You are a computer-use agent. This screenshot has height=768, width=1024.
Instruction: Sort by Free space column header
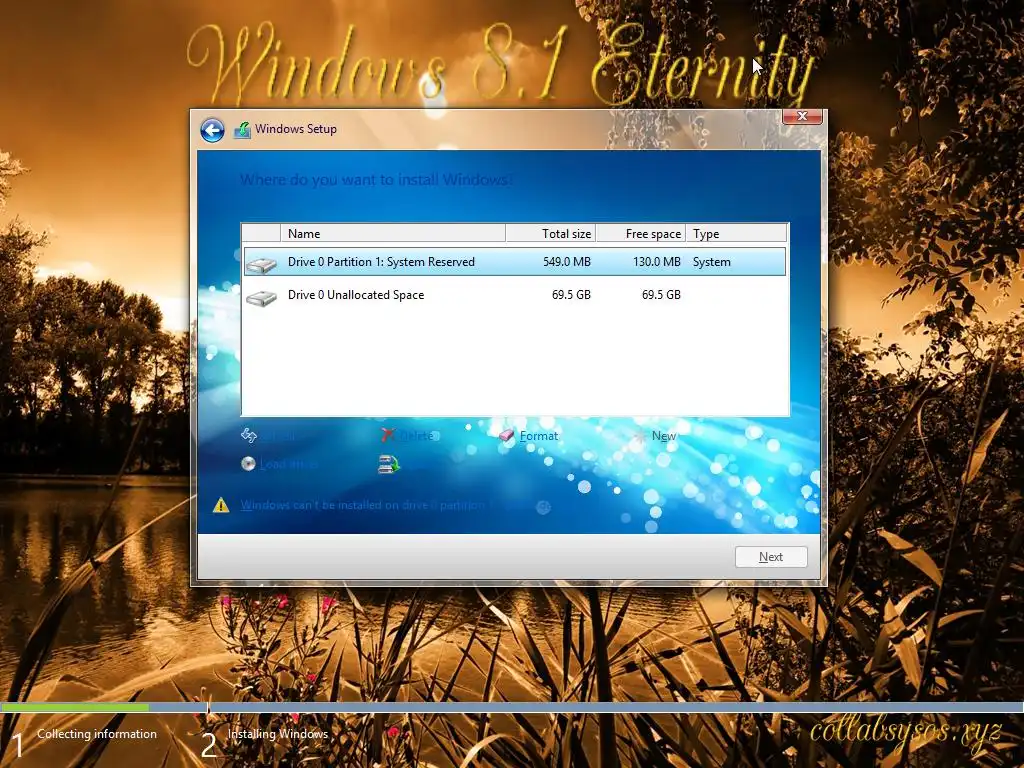641,233
